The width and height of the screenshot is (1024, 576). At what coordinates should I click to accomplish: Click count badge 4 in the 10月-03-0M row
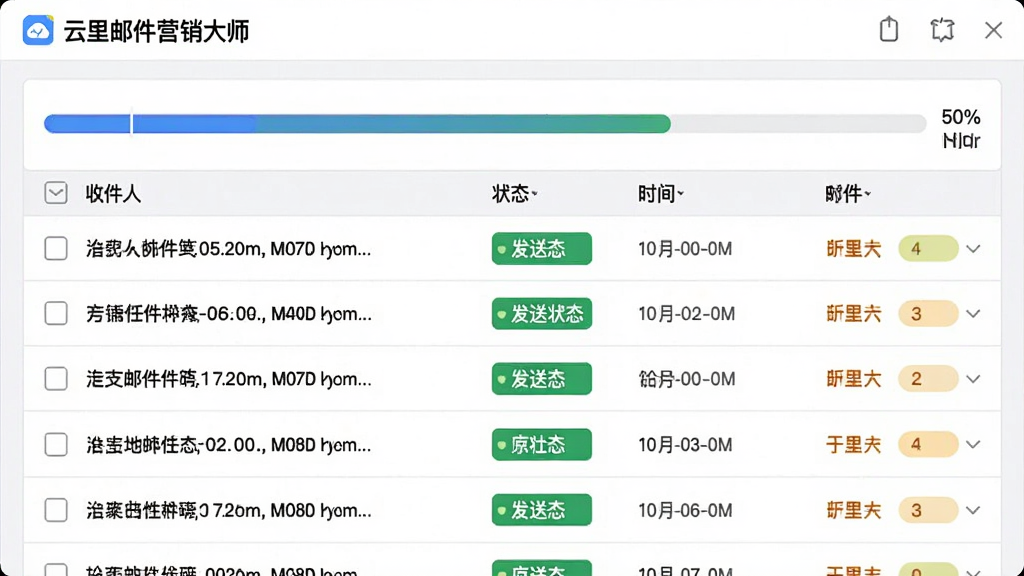(x=928, y=445)
